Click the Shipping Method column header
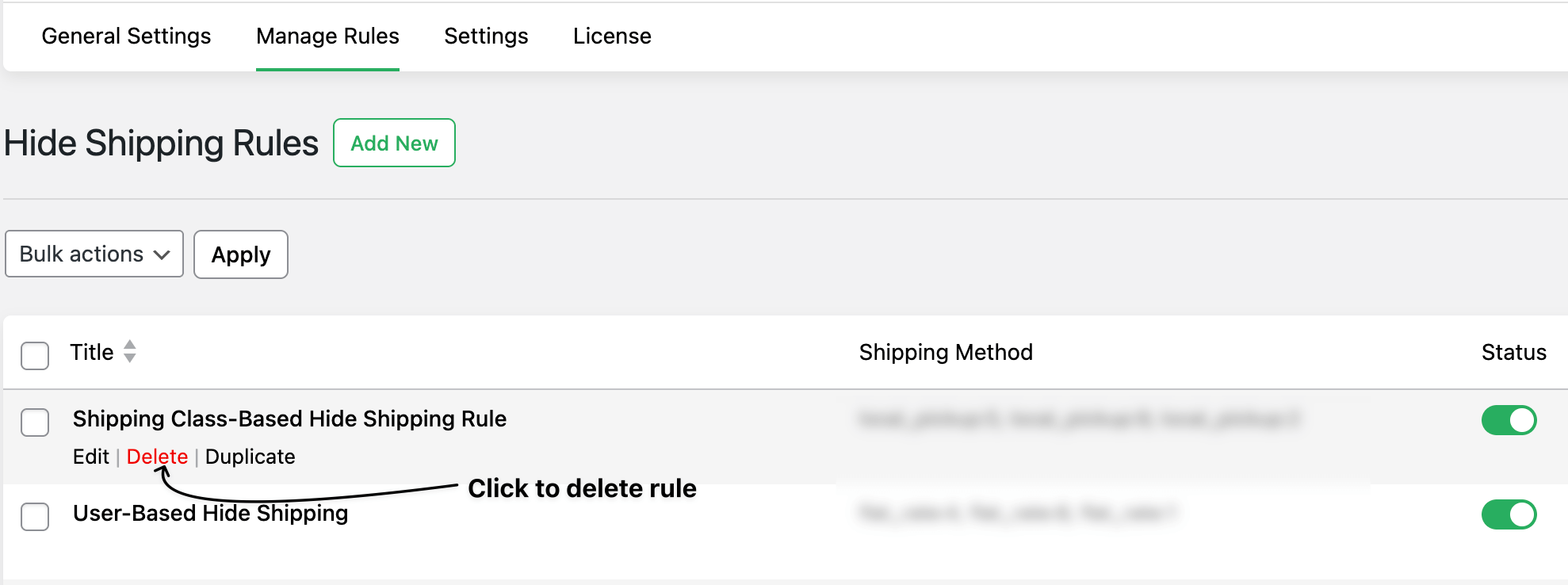 tap(946, 352)
